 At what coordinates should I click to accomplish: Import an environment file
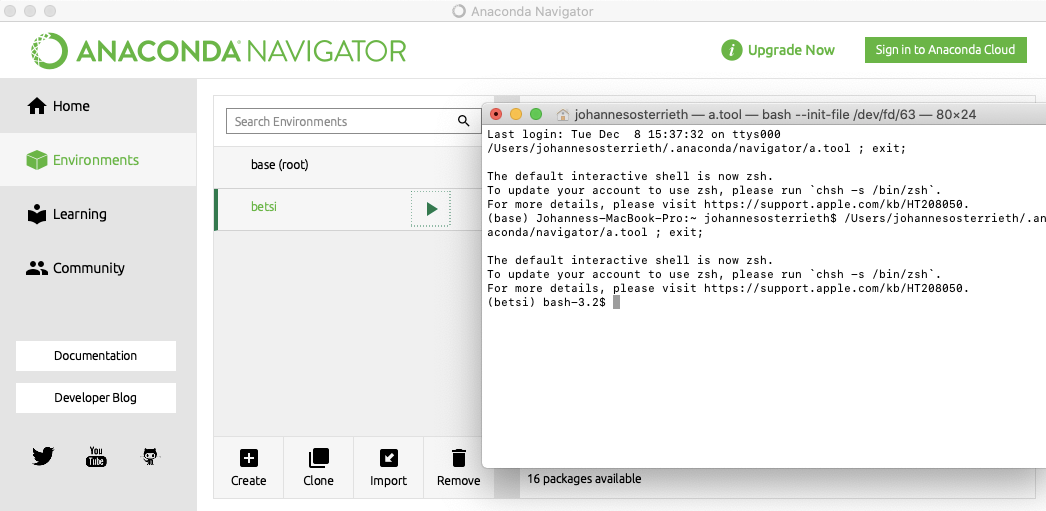(x=388, y=468)
